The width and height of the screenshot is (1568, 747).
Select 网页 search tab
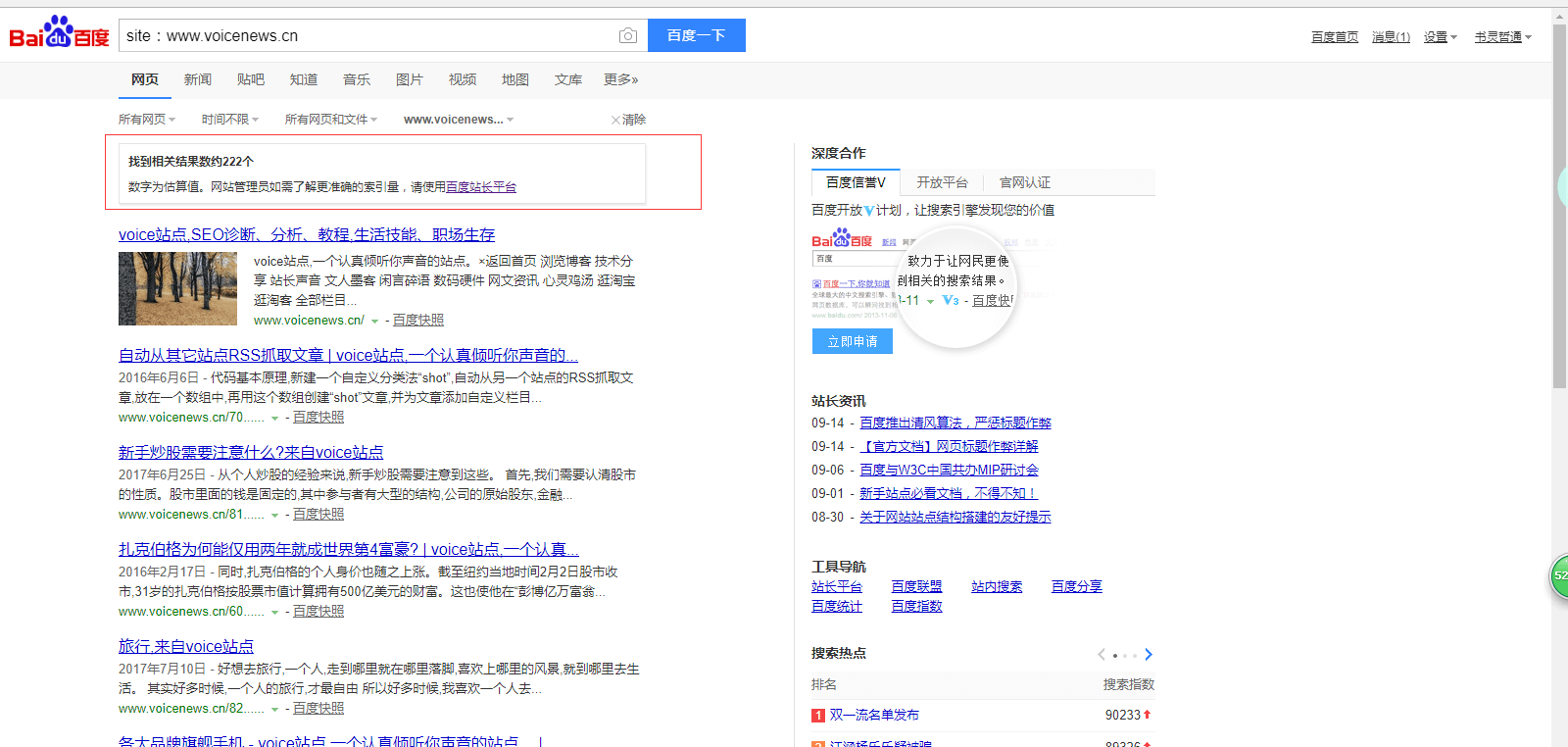145,79
